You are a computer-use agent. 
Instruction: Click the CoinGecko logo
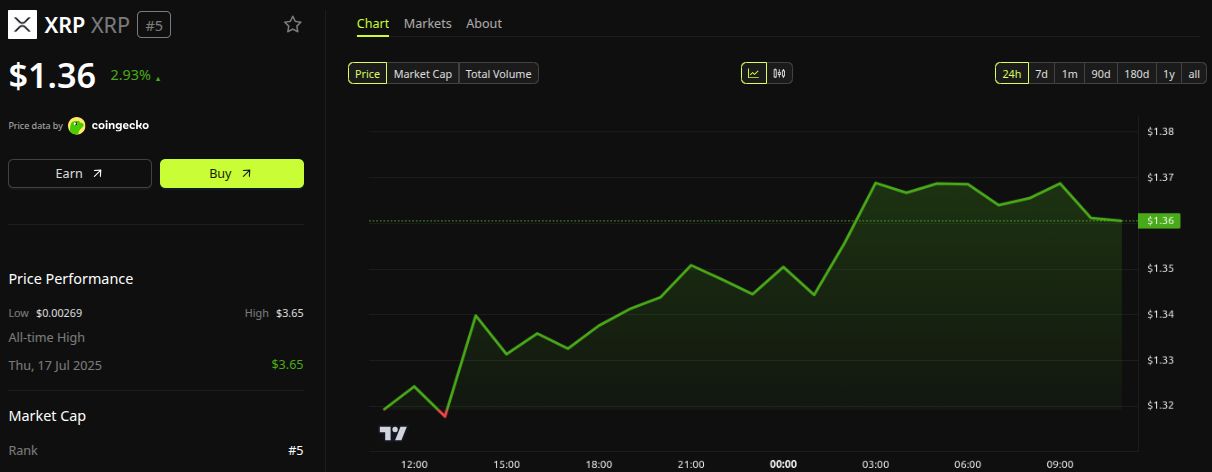(x=77, y=125)
